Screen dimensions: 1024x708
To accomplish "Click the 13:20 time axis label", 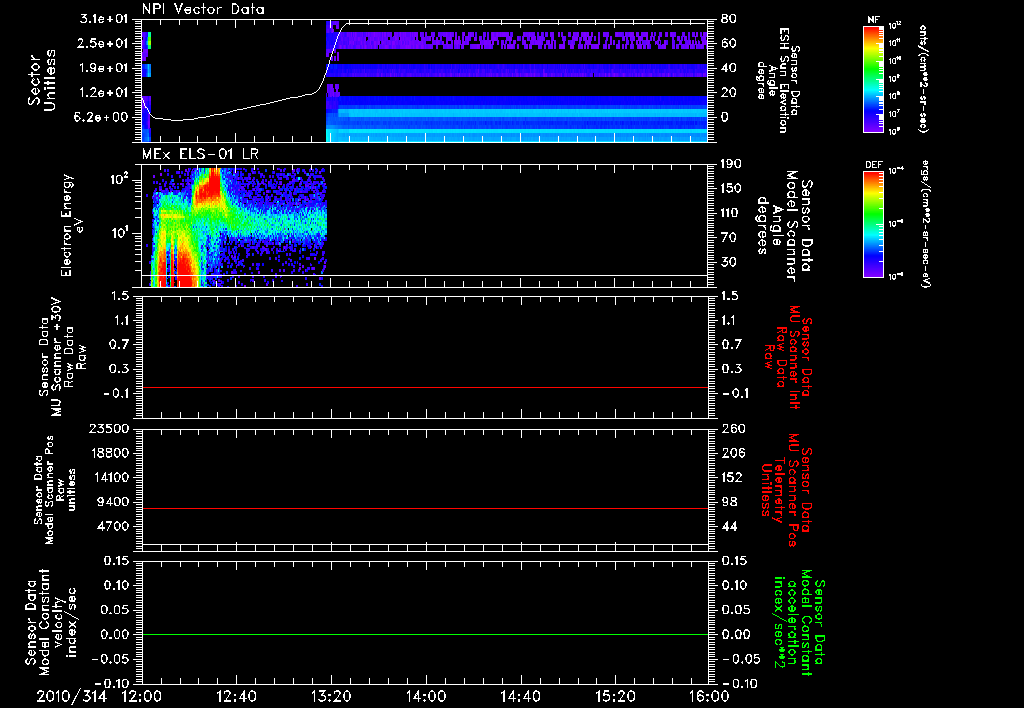I will pyautogui.click(x=331, y=696).
